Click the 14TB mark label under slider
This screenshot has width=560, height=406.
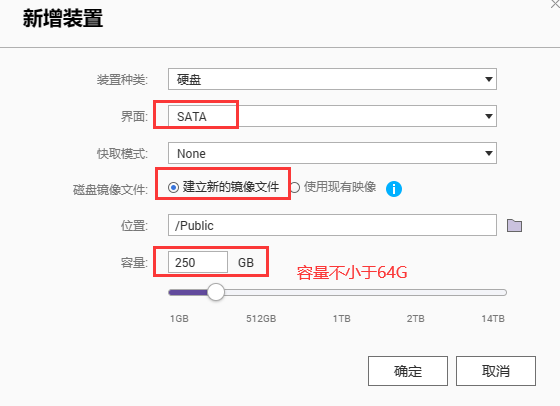point(493,319)
